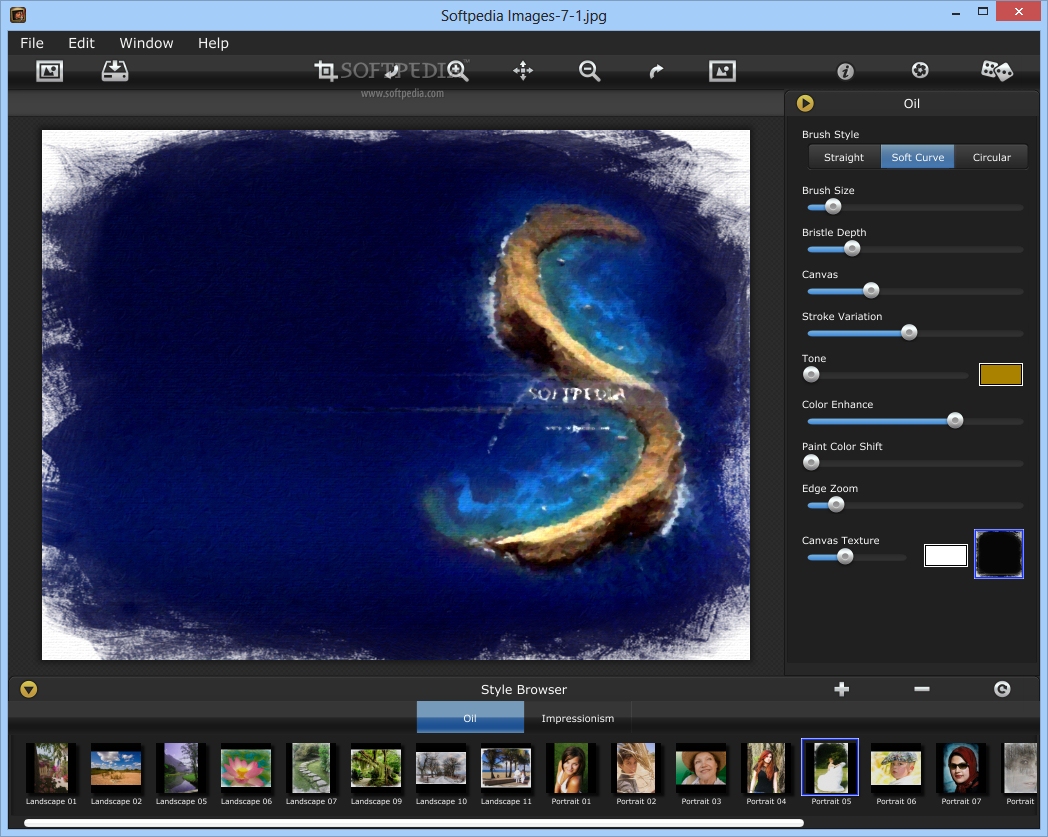This screenshot has height=837, width=1048.
Task: Click the settings wheel icon in toolbar
Action: pos(920,70)
